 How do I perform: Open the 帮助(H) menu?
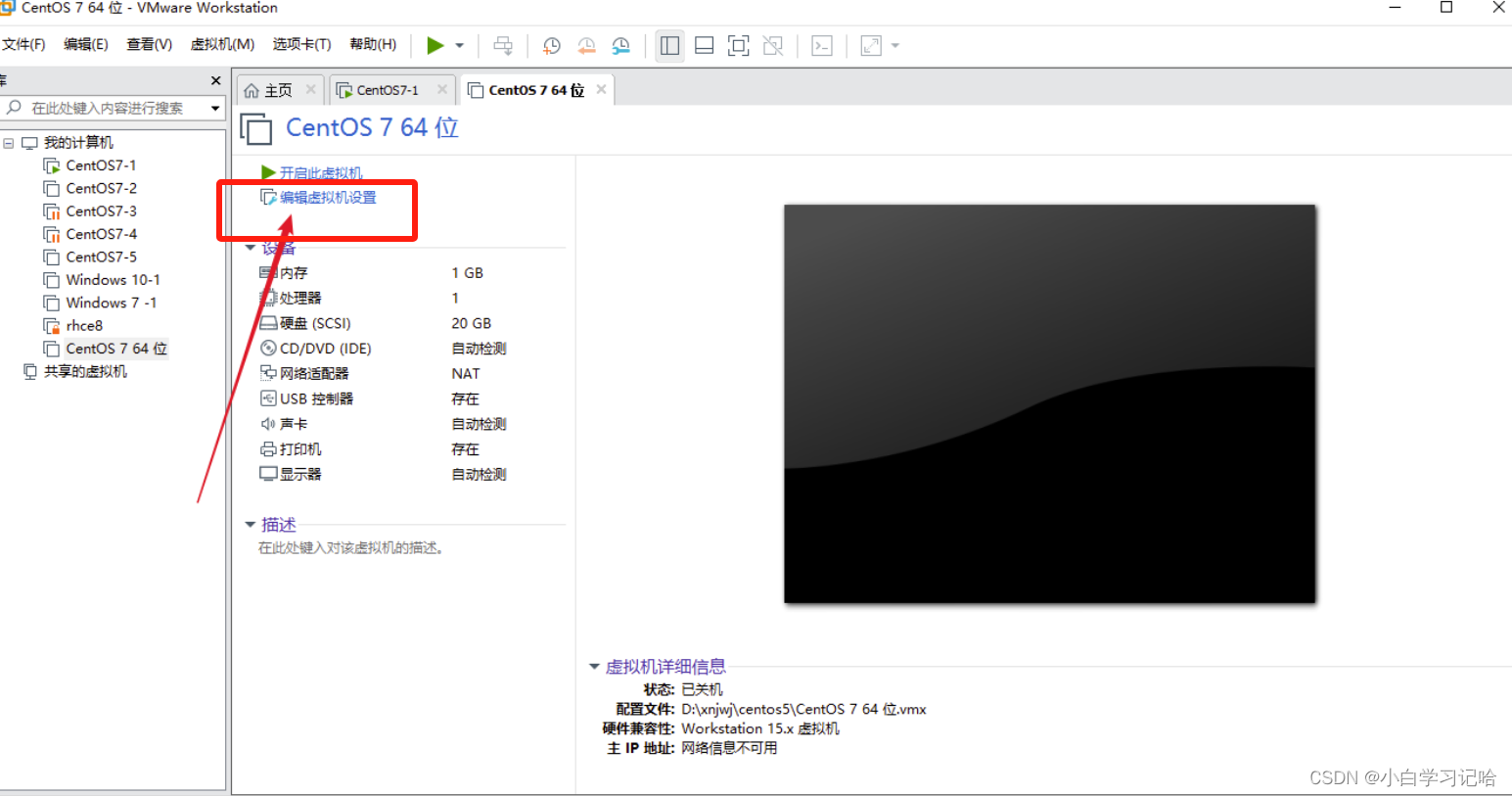373,44
